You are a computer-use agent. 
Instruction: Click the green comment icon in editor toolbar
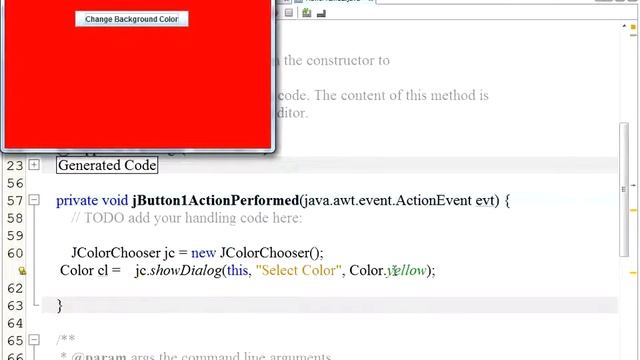(307, 13)
